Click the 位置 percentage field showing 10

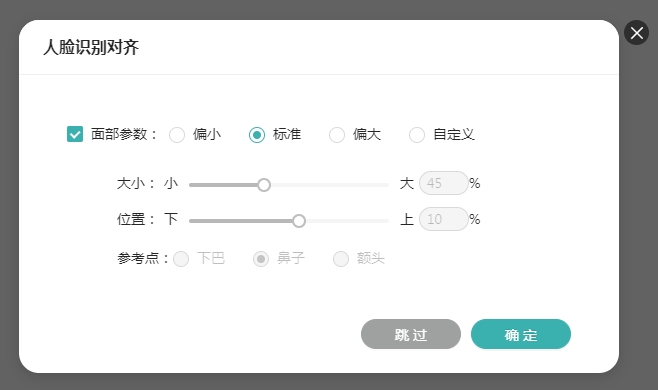[x=444, y=219]
